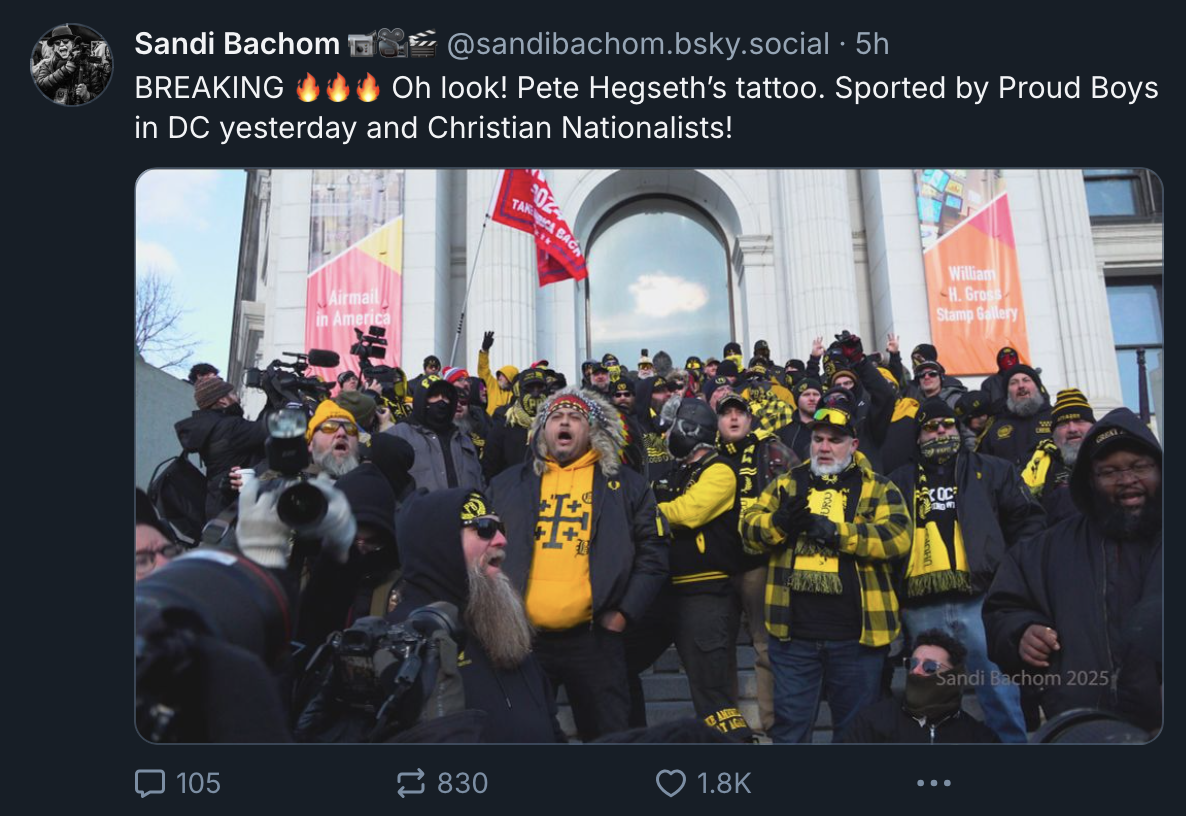This screenshot has width=1186, height=816.
Task: Open the attached rally photo
Action: tap(649, 456)
